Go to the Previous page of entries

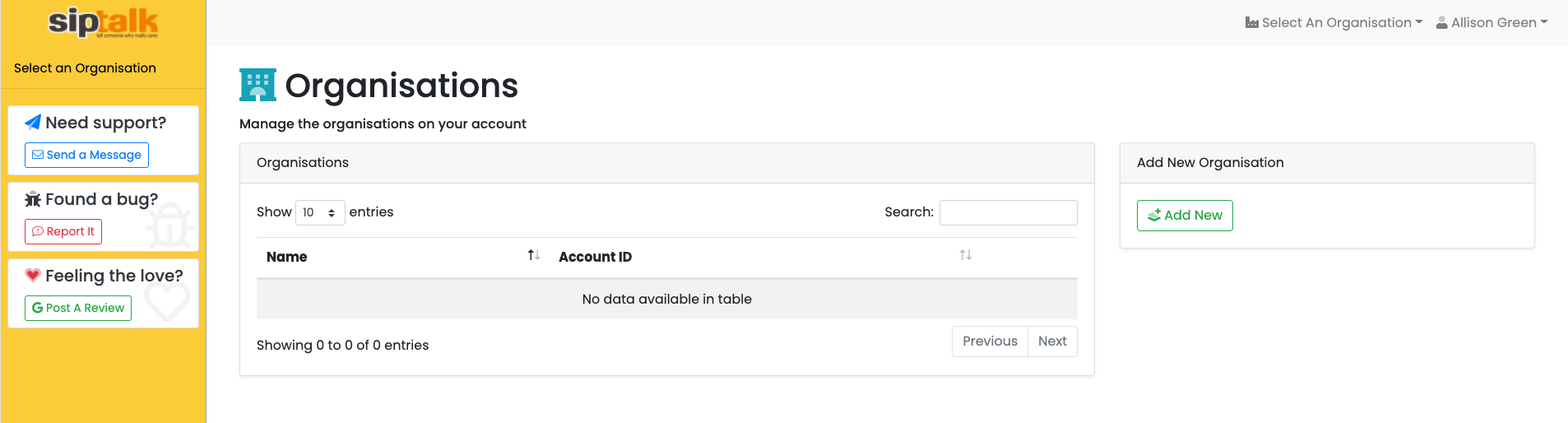(990, 342)
